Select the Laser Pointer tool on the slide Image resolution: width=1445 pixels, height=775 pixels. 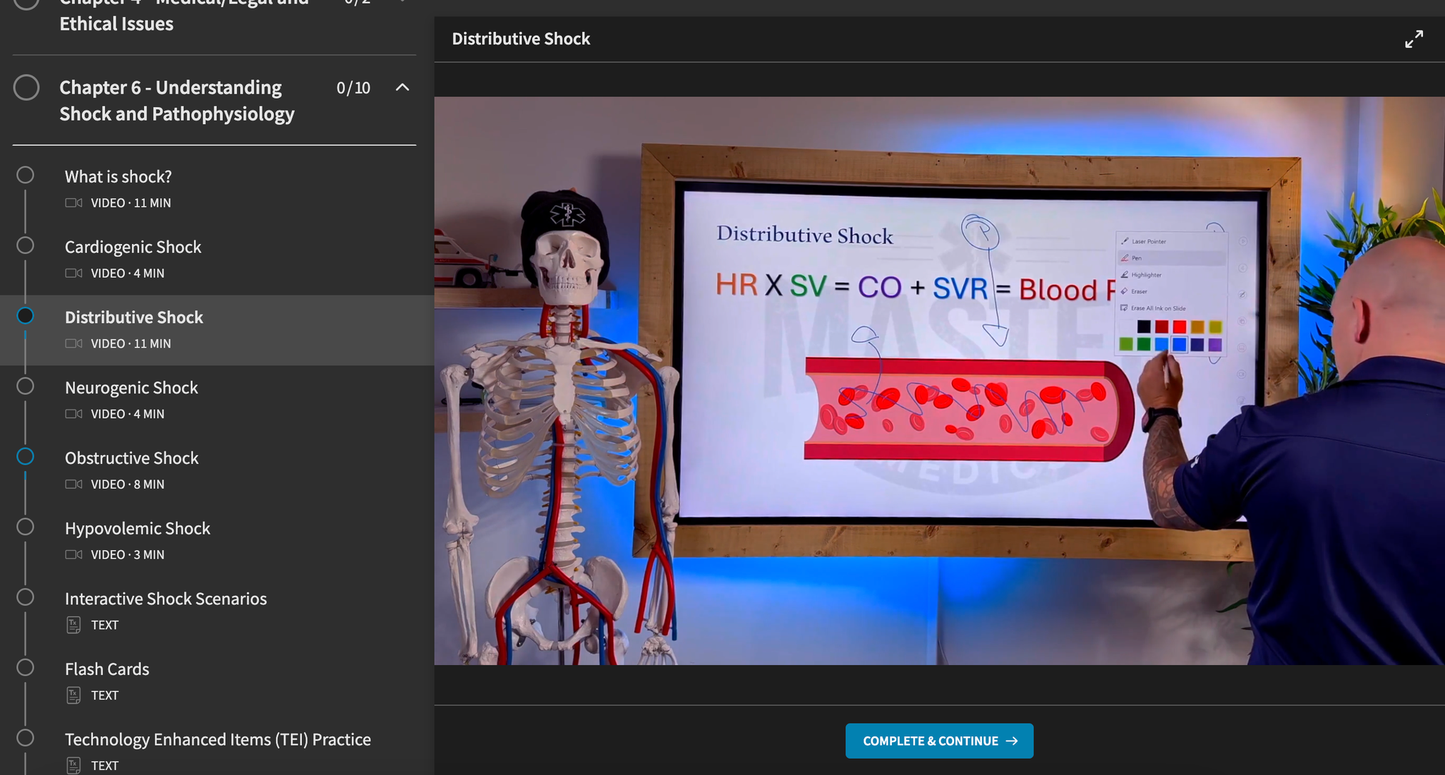pos(1146,242)
